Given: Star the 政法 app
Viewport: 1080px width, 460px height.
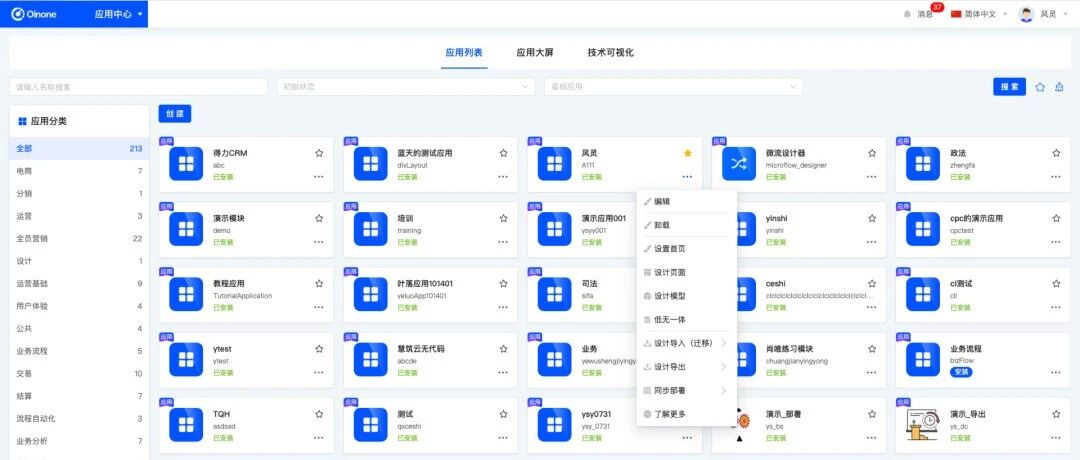Looking at the screenshot, I should point(1056,153).
